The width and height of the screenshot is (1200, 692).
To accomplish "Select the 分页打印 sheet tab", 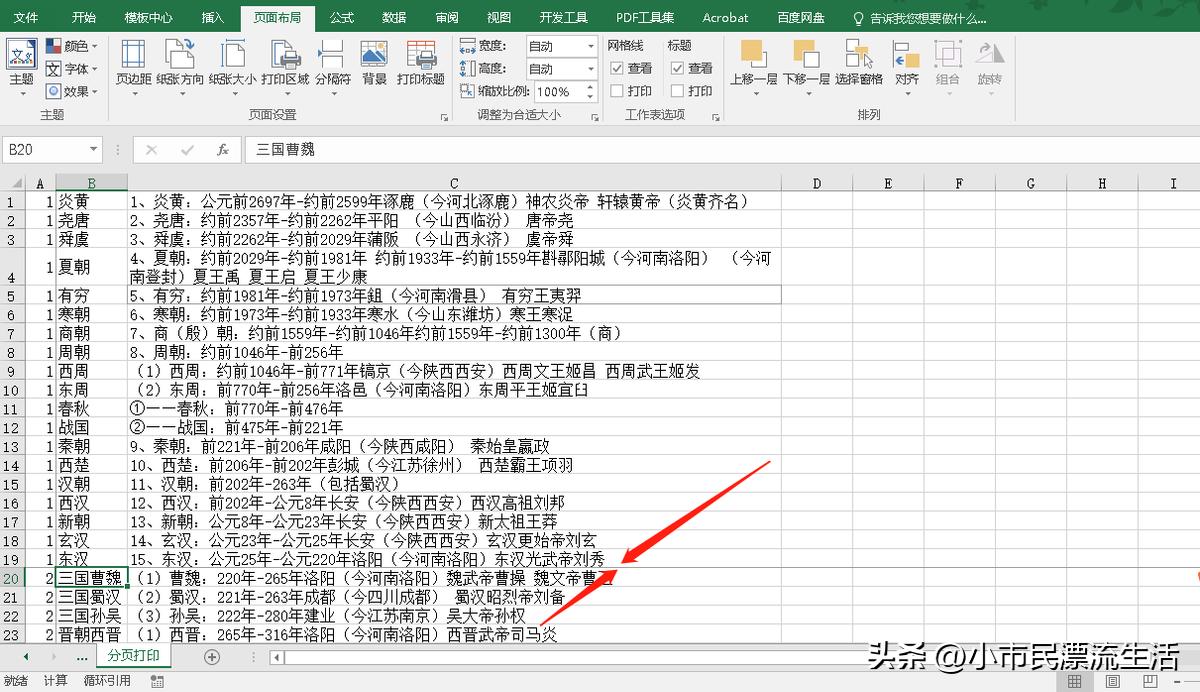I will click(134, 657).
